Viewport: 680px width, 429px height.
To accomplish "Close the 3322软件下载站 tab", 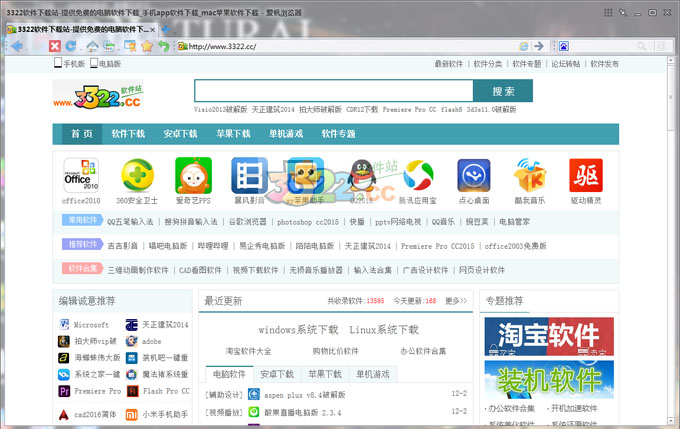I will [x=152, y=30].
